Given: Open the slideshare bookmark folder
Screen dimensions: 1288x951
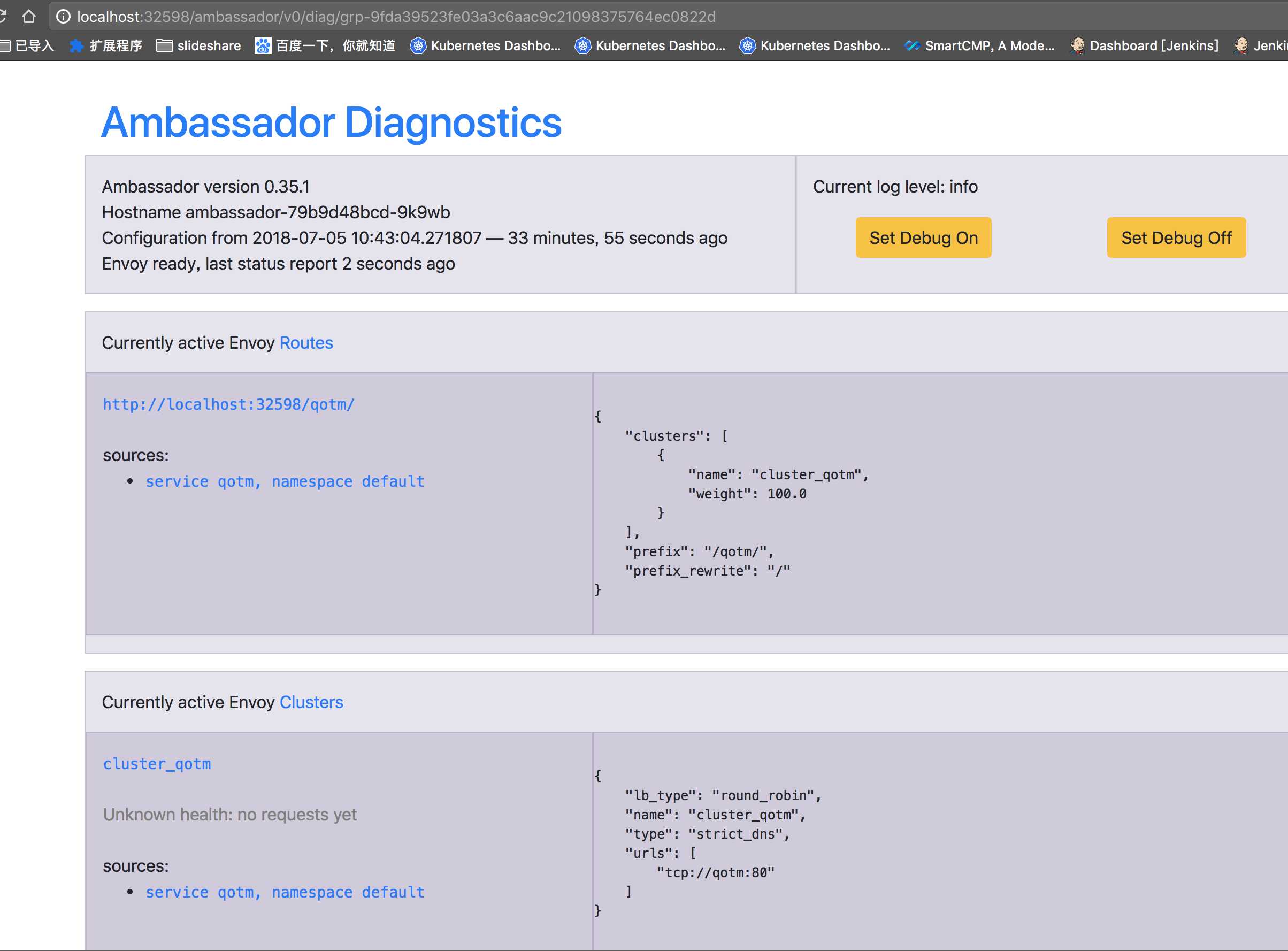Looking at the screenshot, I should click(x=198, y=45).
